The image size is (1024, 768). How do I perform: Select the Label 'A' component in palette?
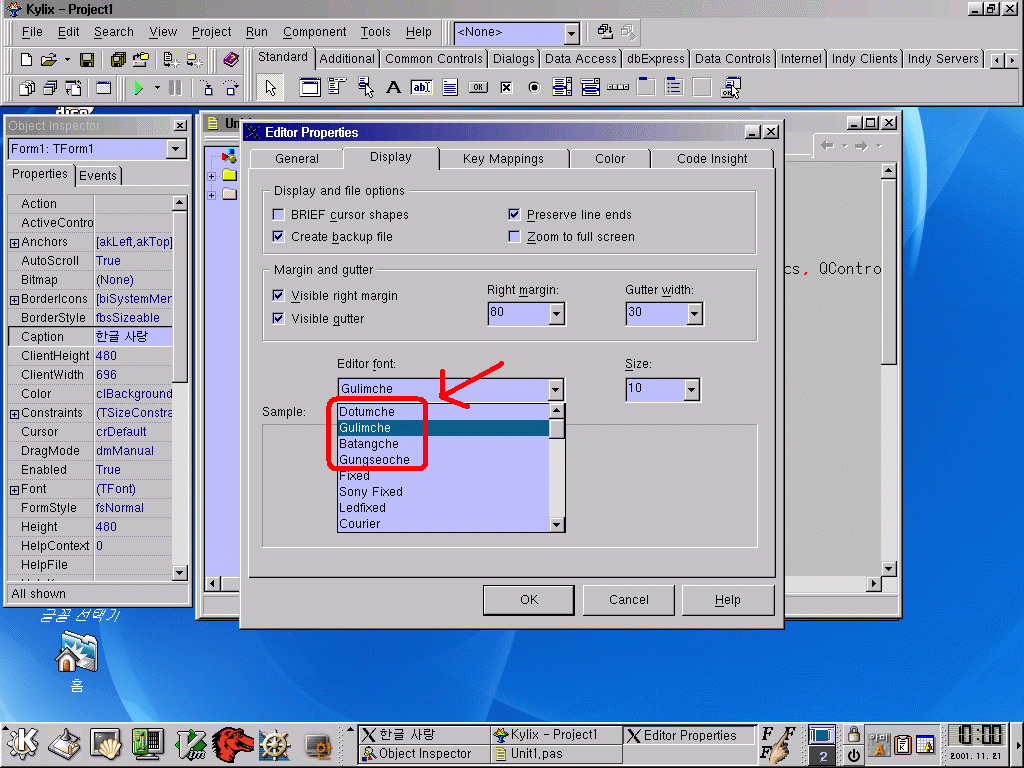click(x=393, y=87)
